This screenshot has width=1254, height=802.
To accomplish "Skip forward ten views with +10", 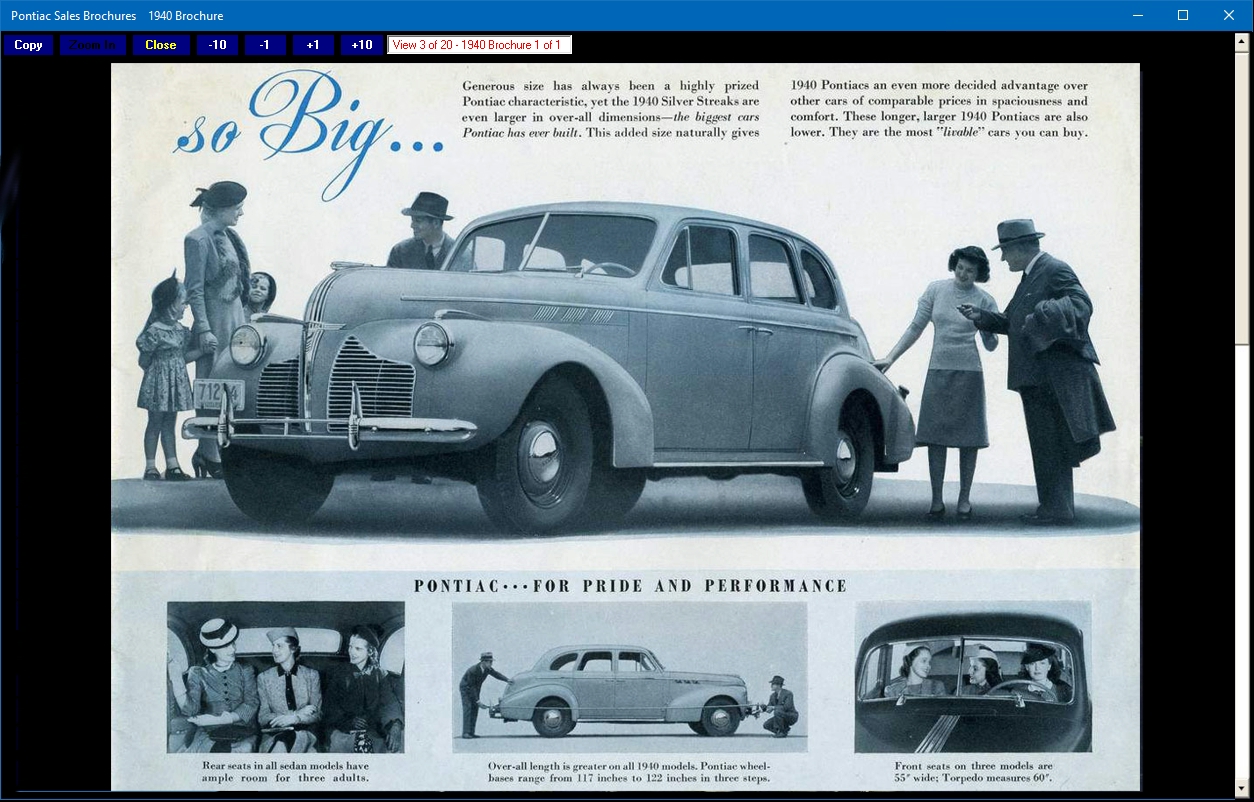I will tap(362, 45).
